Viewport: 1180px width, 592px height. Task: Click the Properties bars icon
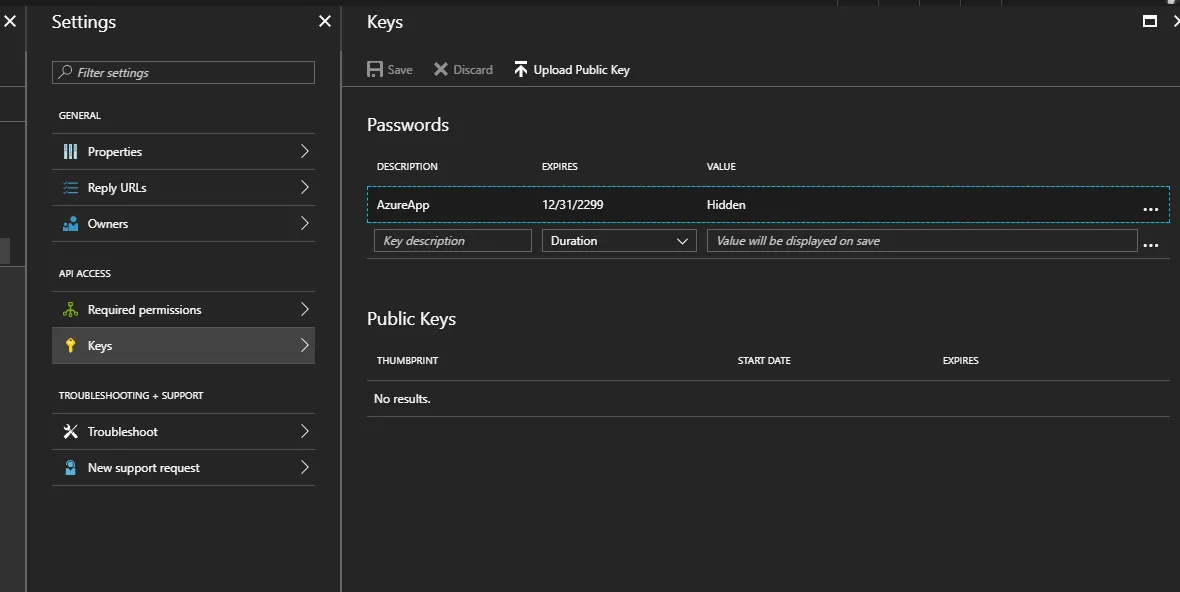(70, 152)
